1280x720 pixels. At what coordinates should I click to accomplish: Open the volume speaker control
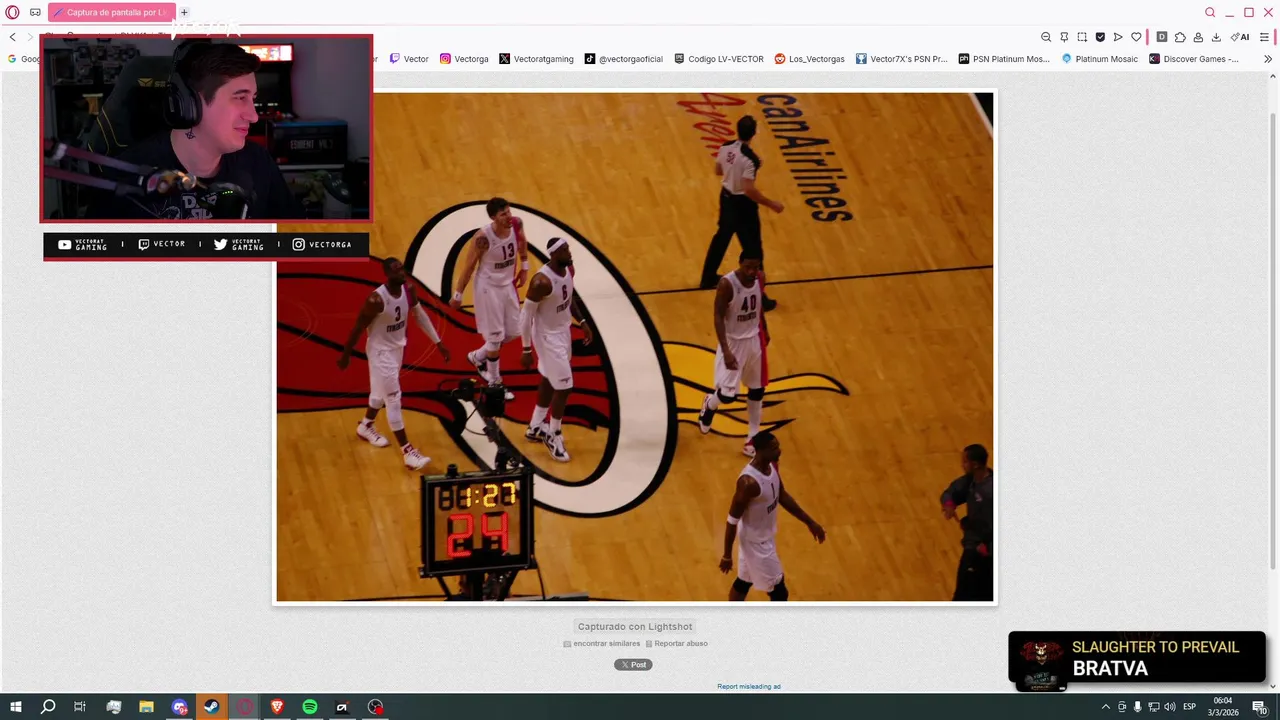(x=1170, y=707)
